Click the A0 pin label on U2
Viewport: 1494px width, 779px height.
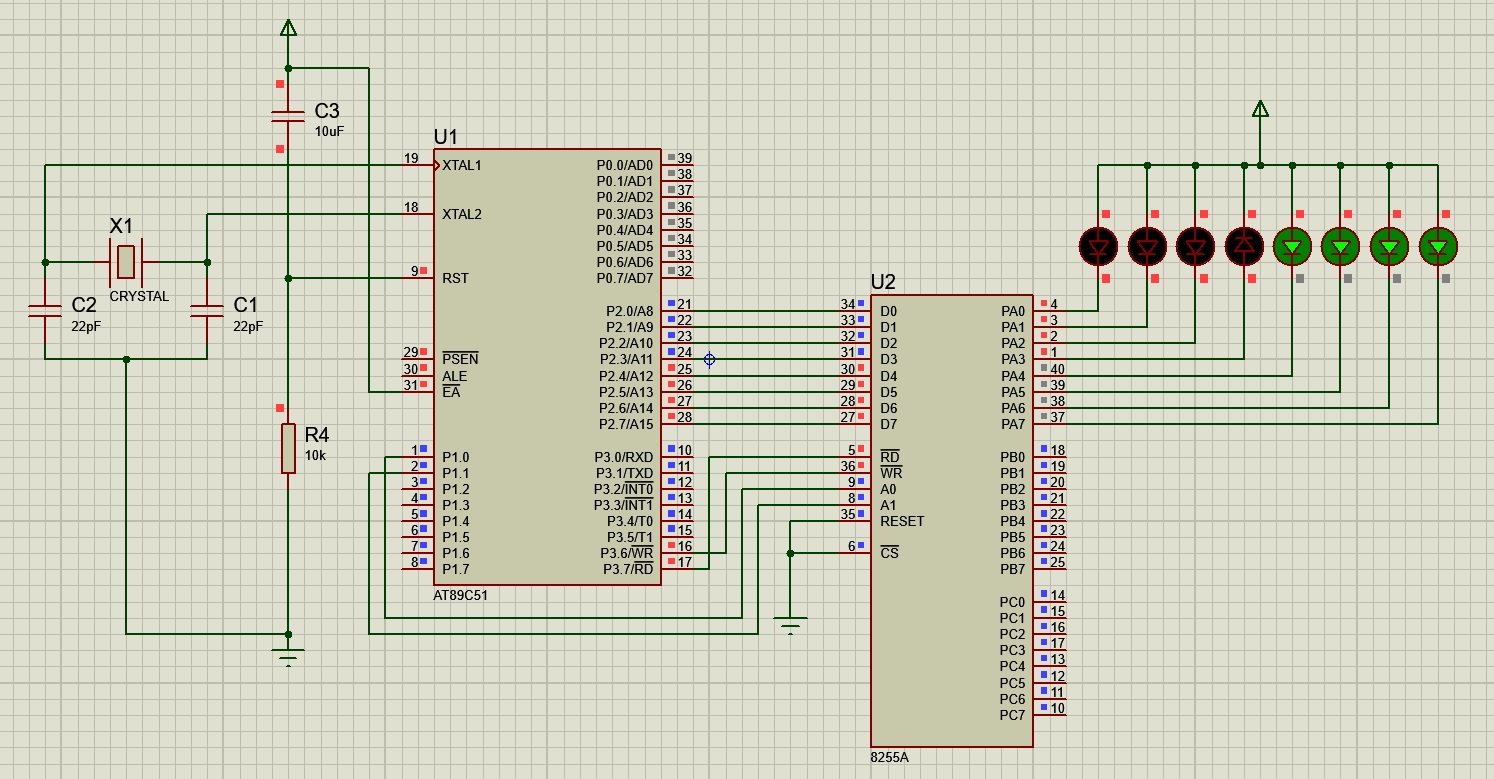888,489
